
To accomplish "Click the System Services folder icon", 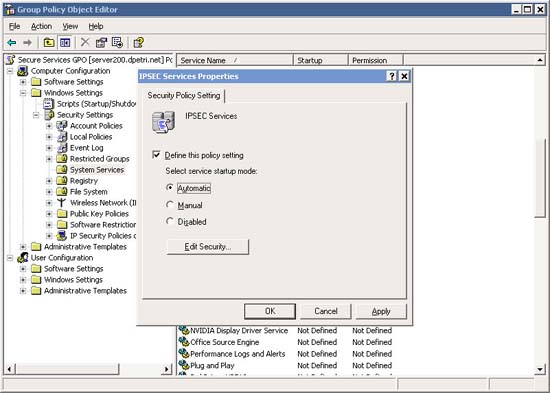I will pos(62,169).
